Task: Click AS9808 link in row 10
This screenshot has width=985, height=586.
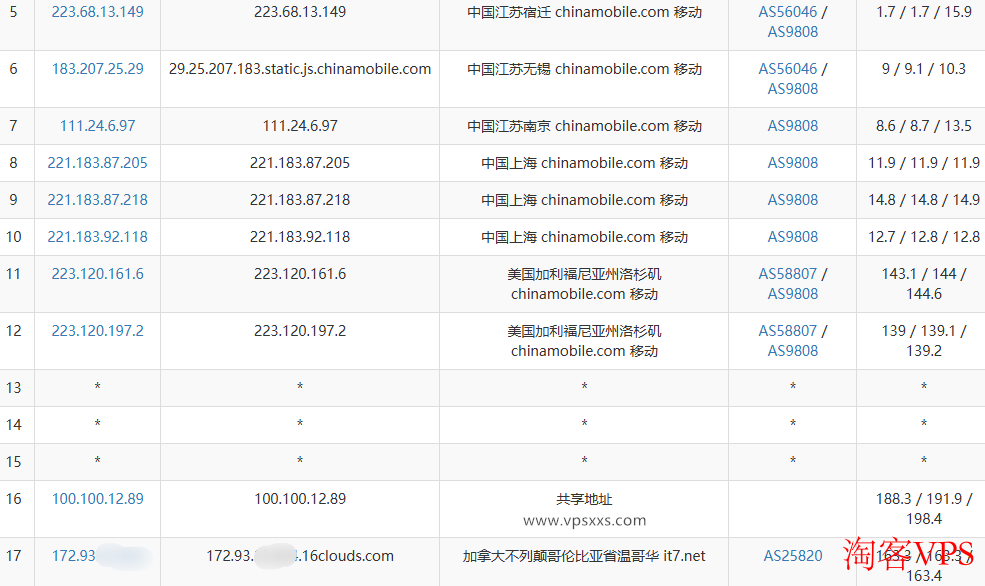Action: [793, 237]
